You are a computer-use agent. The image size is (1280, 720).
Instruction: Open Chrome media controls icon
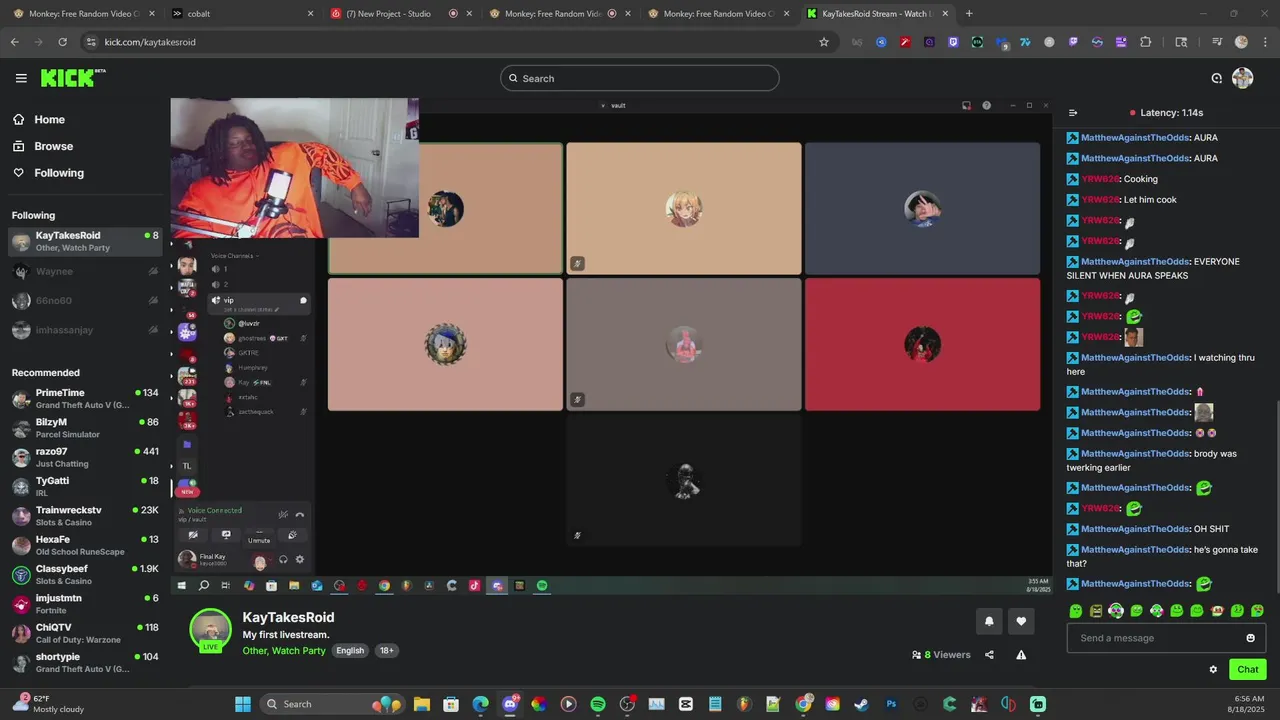[x=1217, y=42]
